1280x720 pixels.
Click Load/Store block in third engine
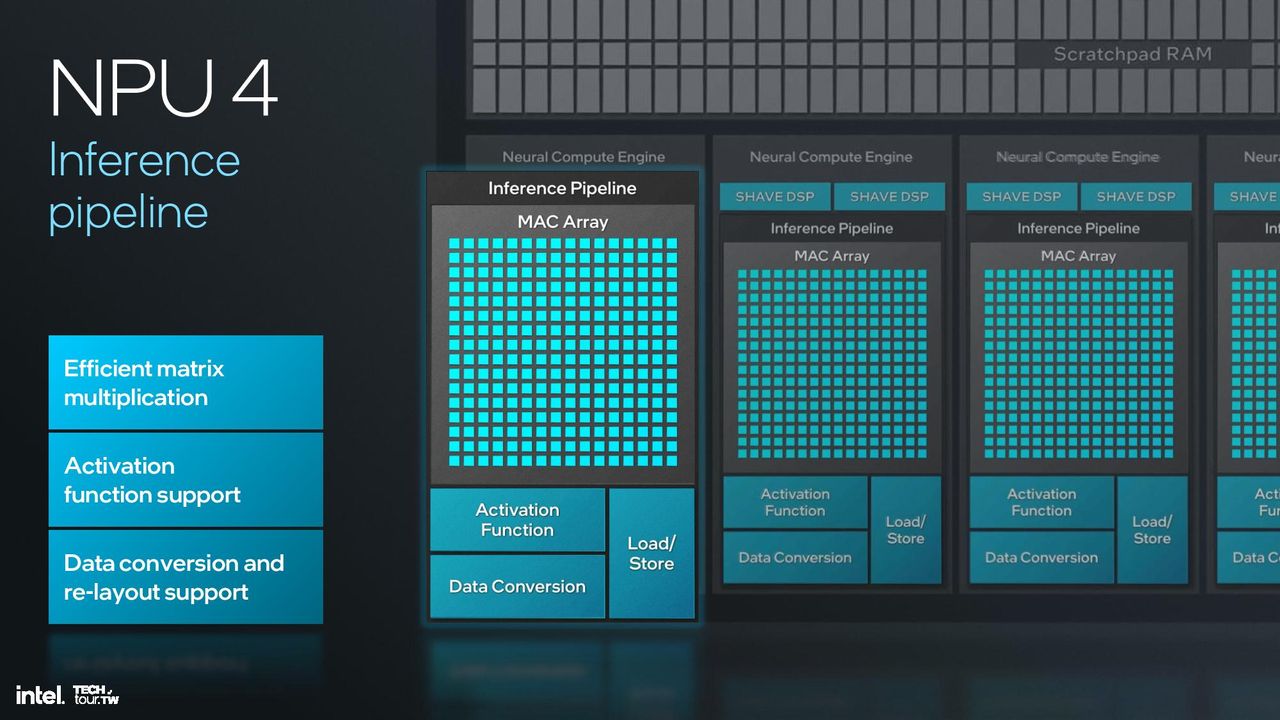1152,530
